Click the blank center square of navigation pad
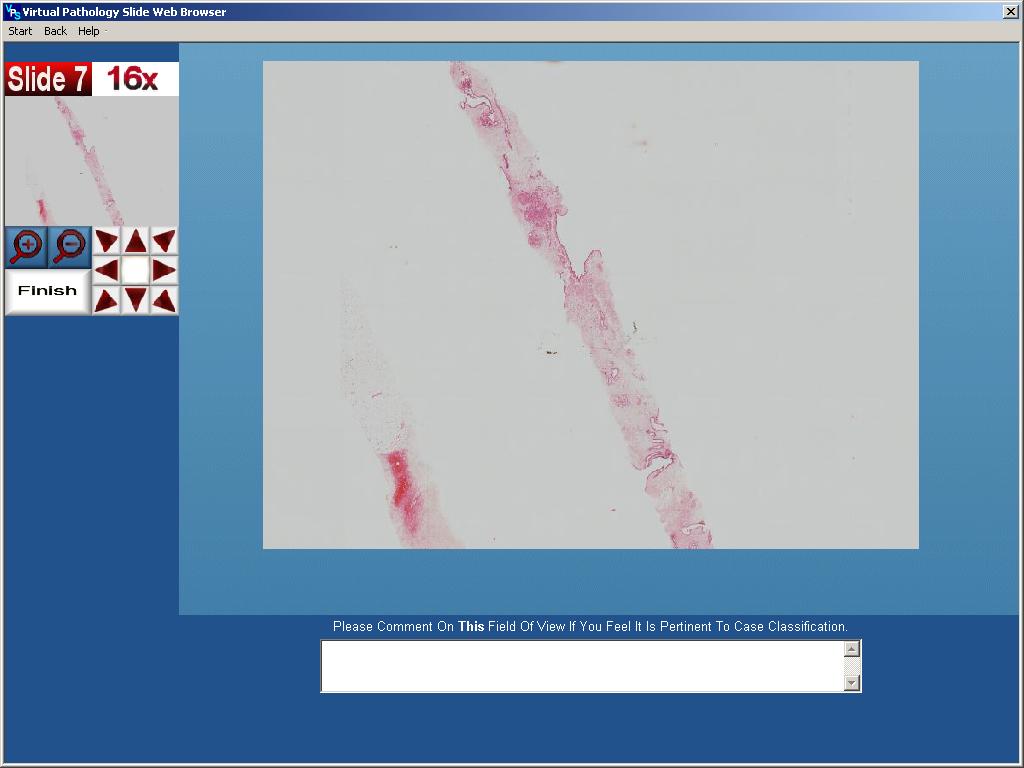The image size is (1024, 768). tap(136, 270)
